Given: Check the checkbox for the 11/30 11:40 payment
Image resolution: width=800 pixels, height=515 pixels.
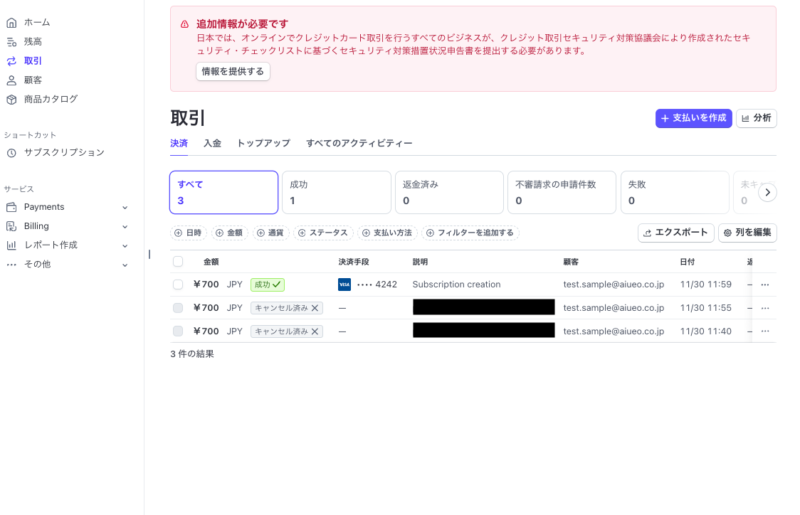Looking at the screenshot, I should (178, 331).
